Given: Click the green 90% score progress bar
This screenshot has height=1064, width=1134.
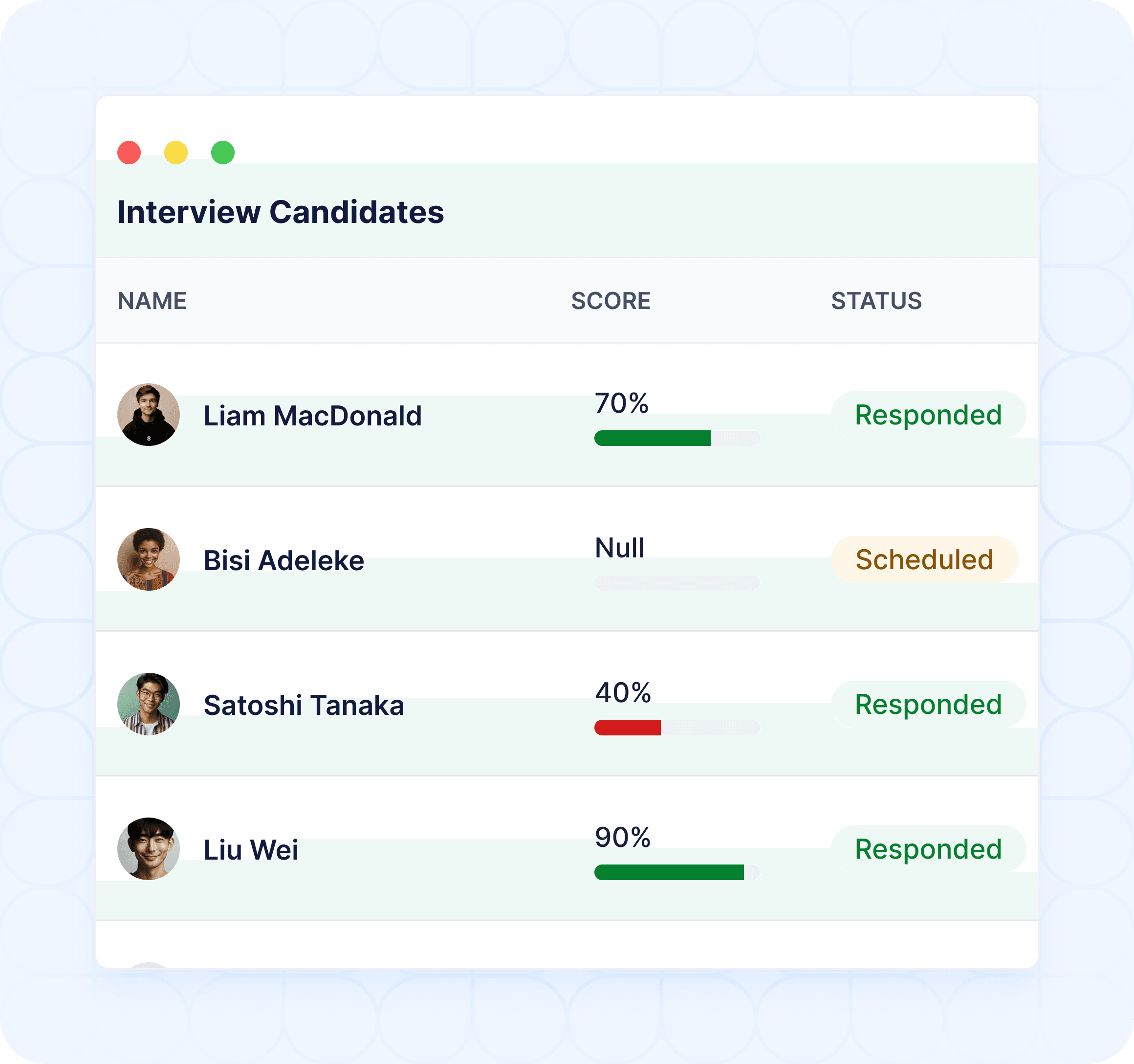Looking at the screenshot, I should (677, 872).
